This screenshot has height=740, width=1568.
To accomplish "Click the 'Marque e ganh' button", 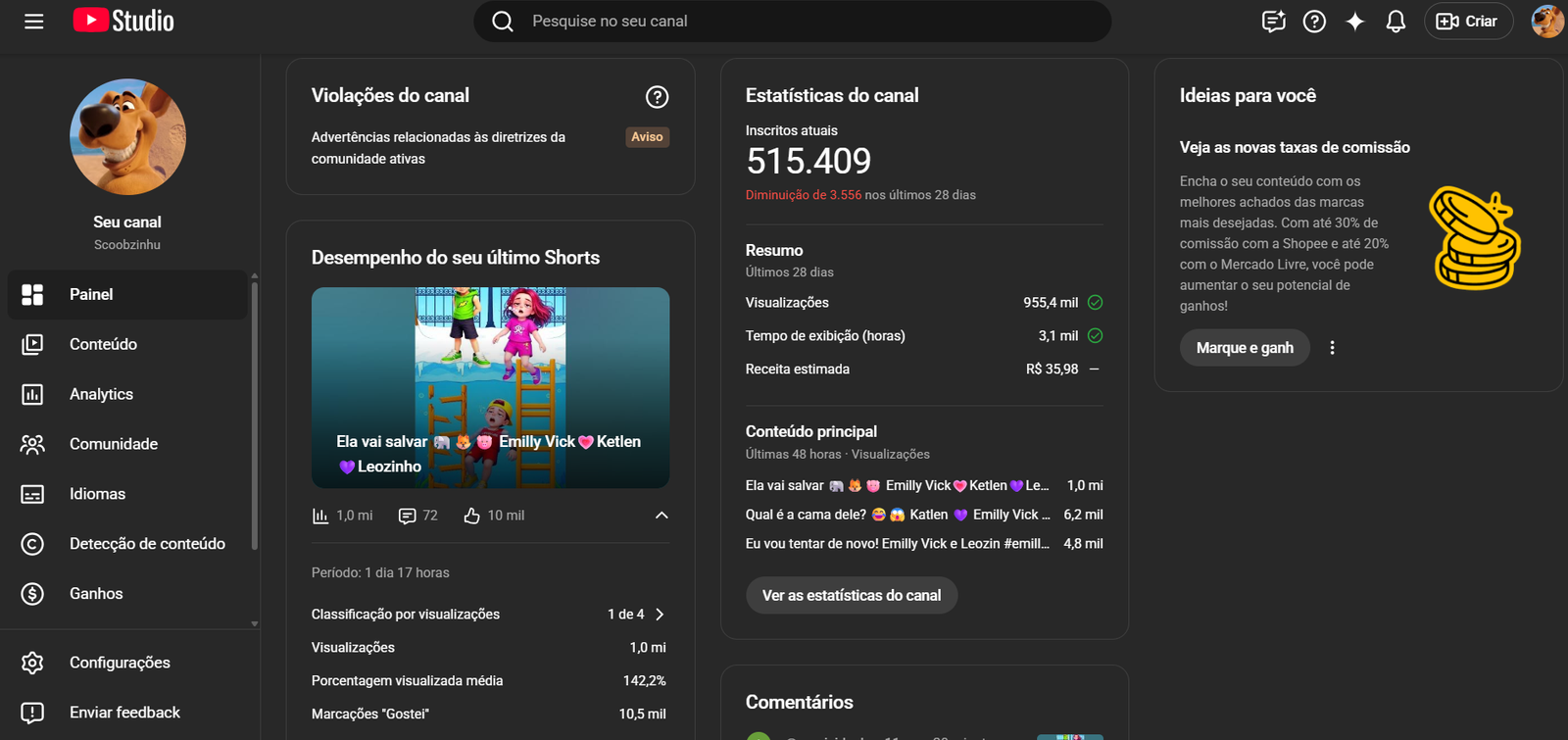I will coord(1245,348).
